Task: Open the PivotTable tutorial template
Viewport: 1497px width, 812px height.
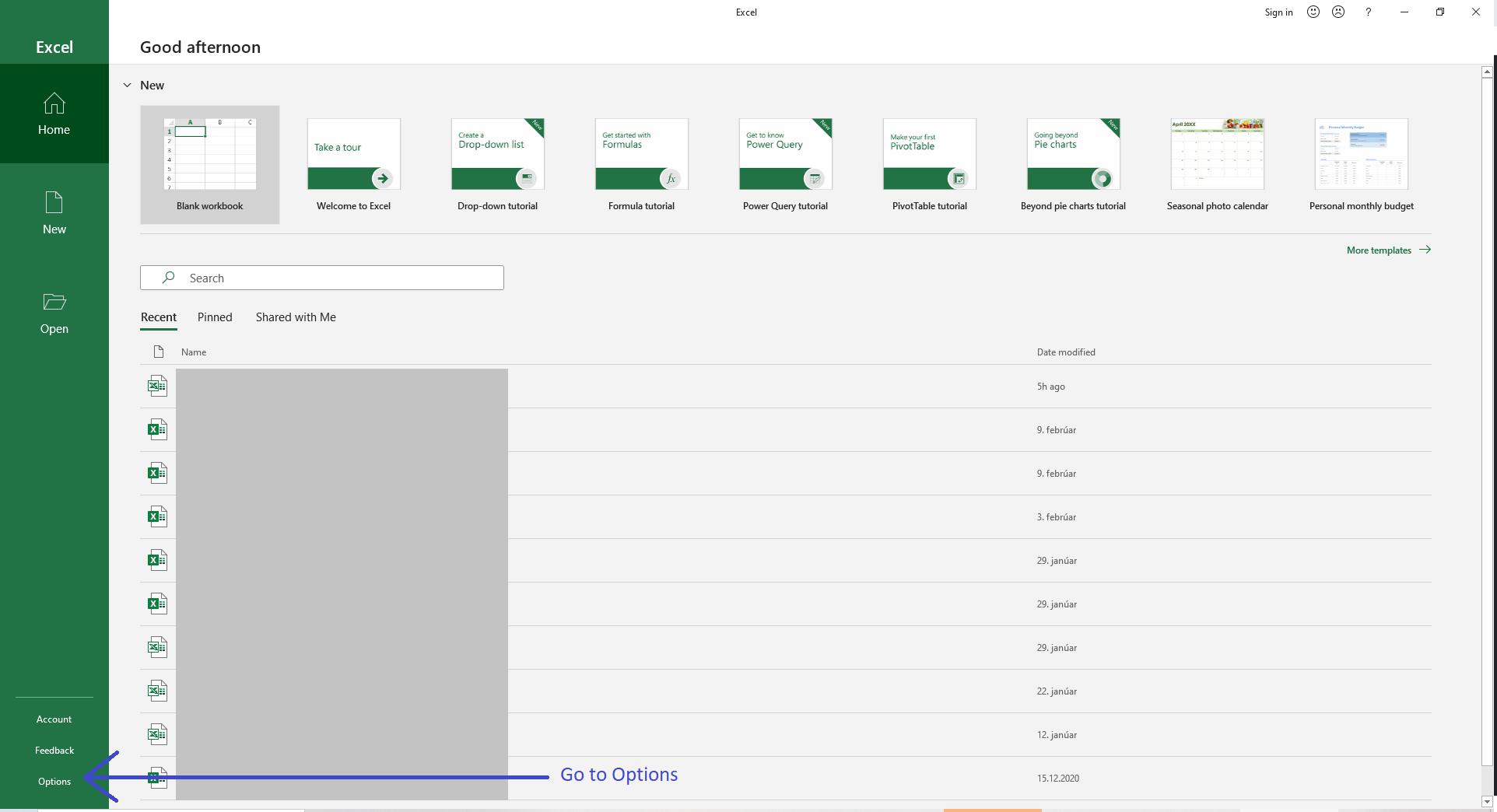Action: [930, 165]
